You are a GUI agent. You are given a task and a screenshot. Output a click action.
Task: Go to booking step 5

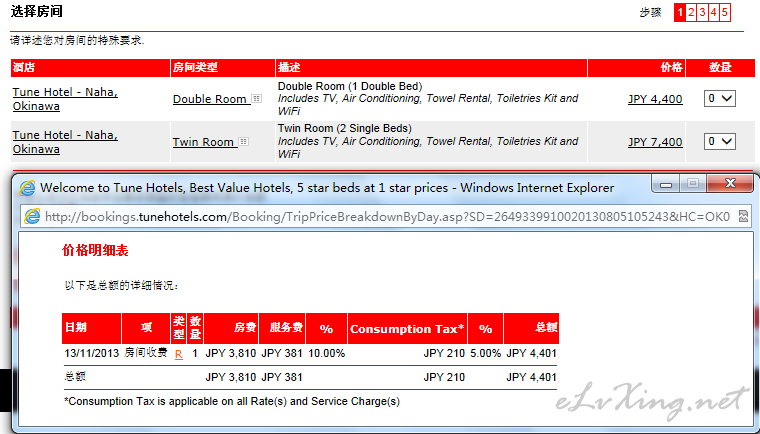(x=725, y=13)
